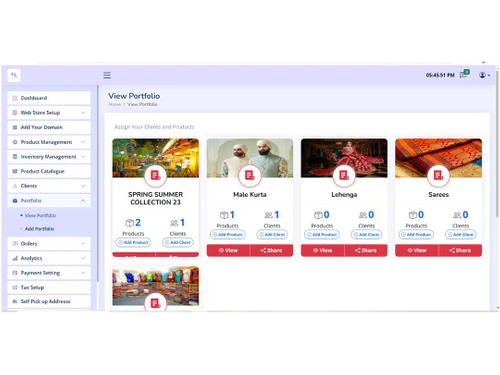The height and width of the screenshot is (375, 500).
Task: Expand the Product Management menu
Action: pos(49,142)
